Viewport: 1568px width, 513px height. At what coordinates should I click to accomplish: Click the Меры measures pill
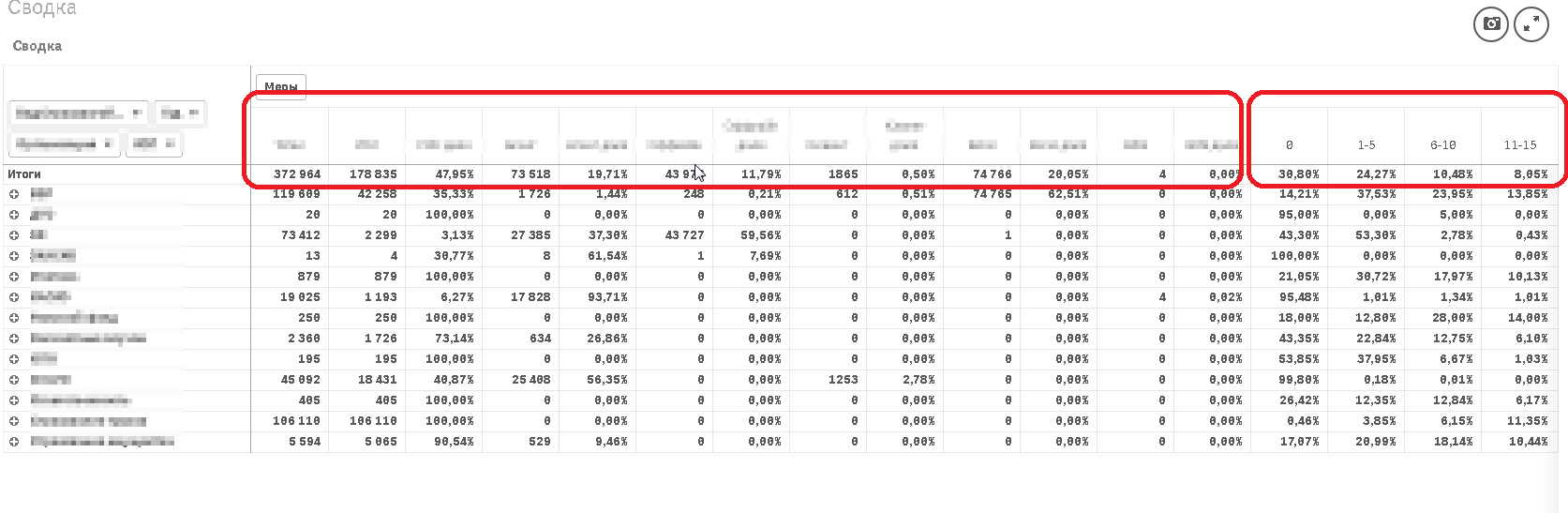(x=281, y=86)
